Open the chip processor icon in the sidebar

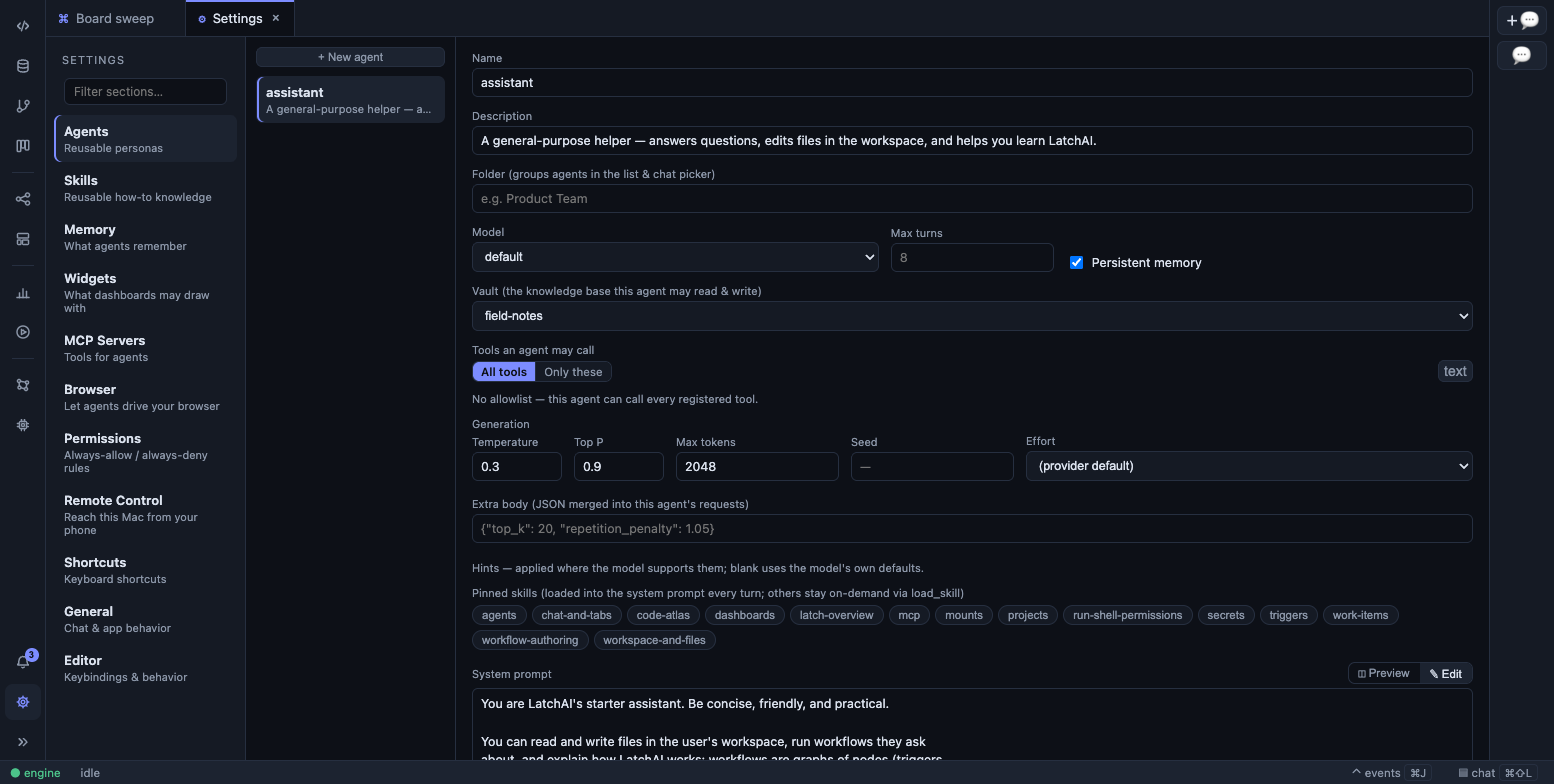pos(23,425)
